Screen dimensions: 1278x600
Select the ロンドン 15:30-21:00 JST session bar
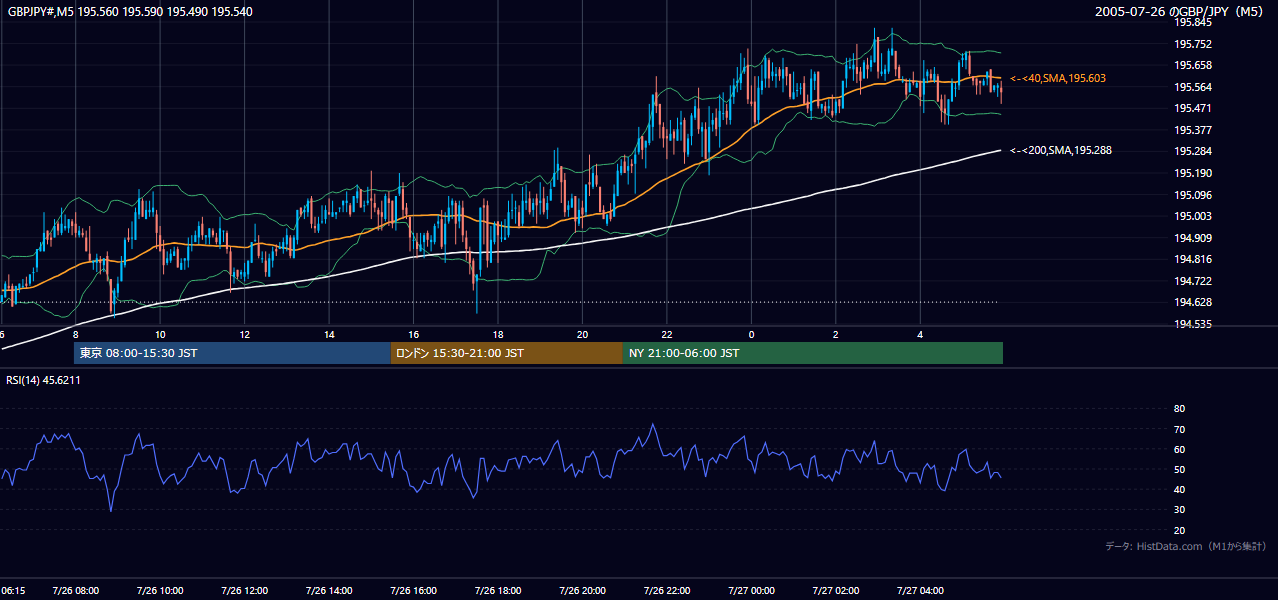(x=506, y=353)
